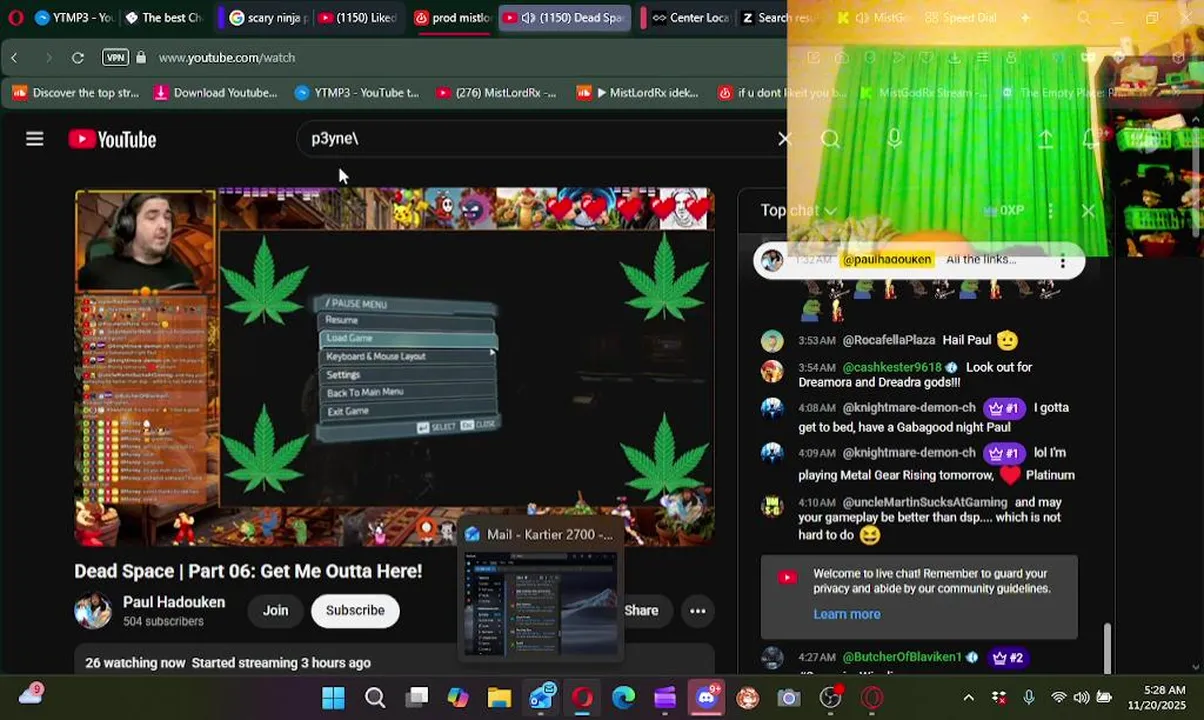Switch to the 'Center Loca' tab
1204x720 pixels.
pyautogui.click(x=688, y=18)
